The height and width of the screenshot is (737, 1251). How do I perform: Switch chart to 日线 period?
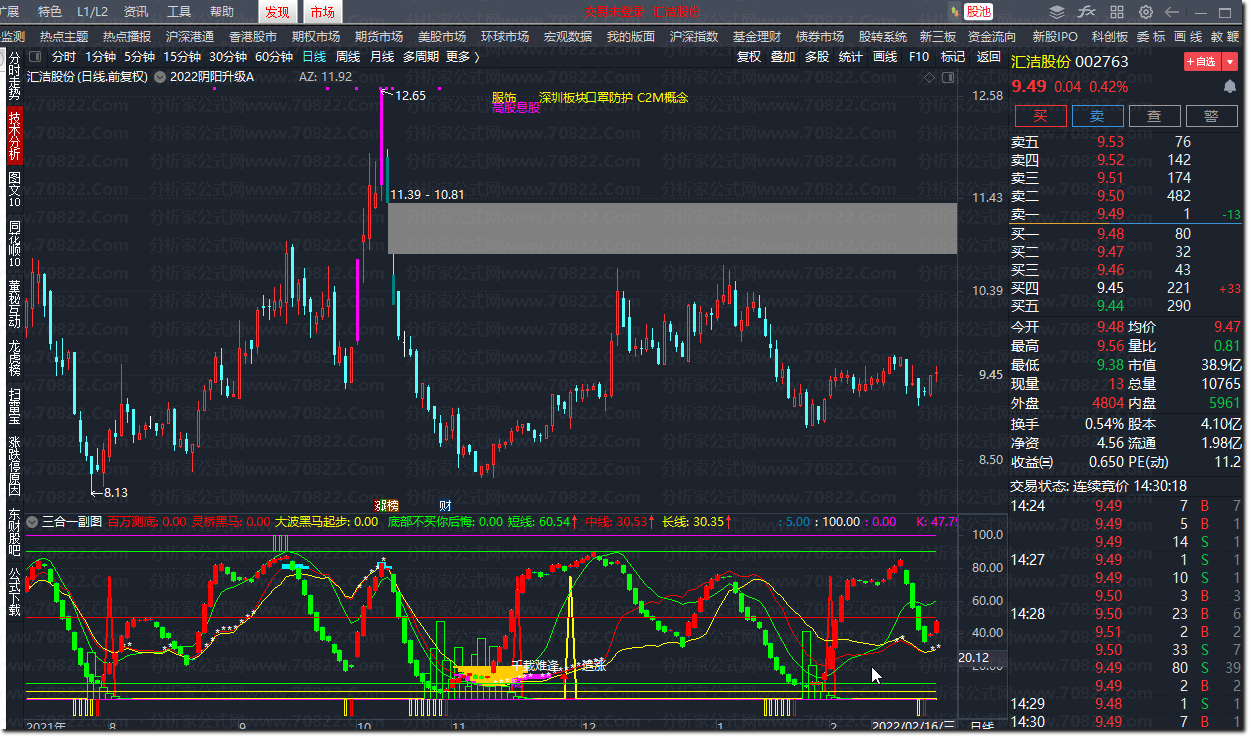pyautogui.click(x=314, y=57)
